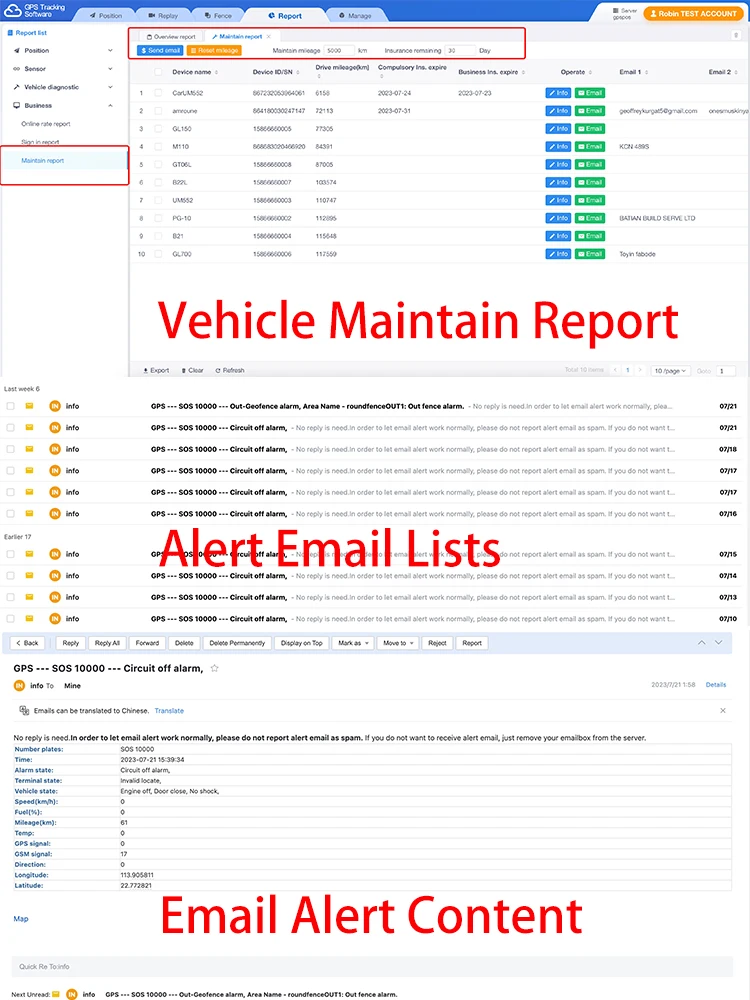Select the 07/10 email checkbox
The height and width of the screenshot is (1000, 750).
(10, 619)
